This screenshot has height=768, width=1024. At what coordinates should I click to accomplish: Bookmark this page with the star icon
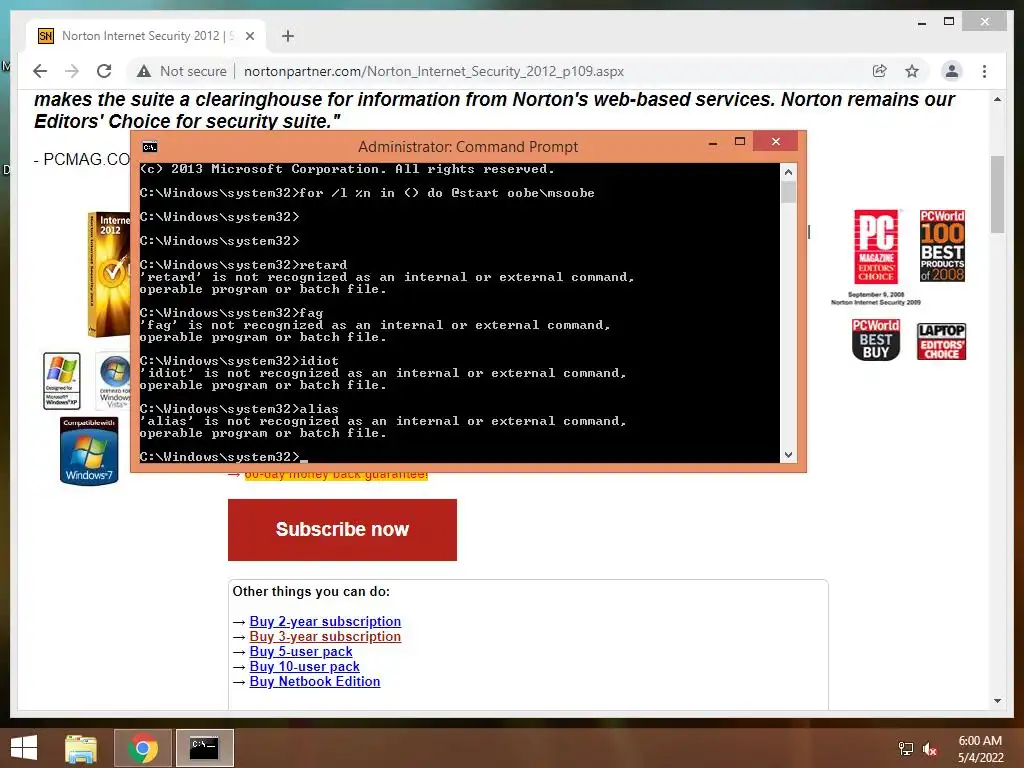912,71
